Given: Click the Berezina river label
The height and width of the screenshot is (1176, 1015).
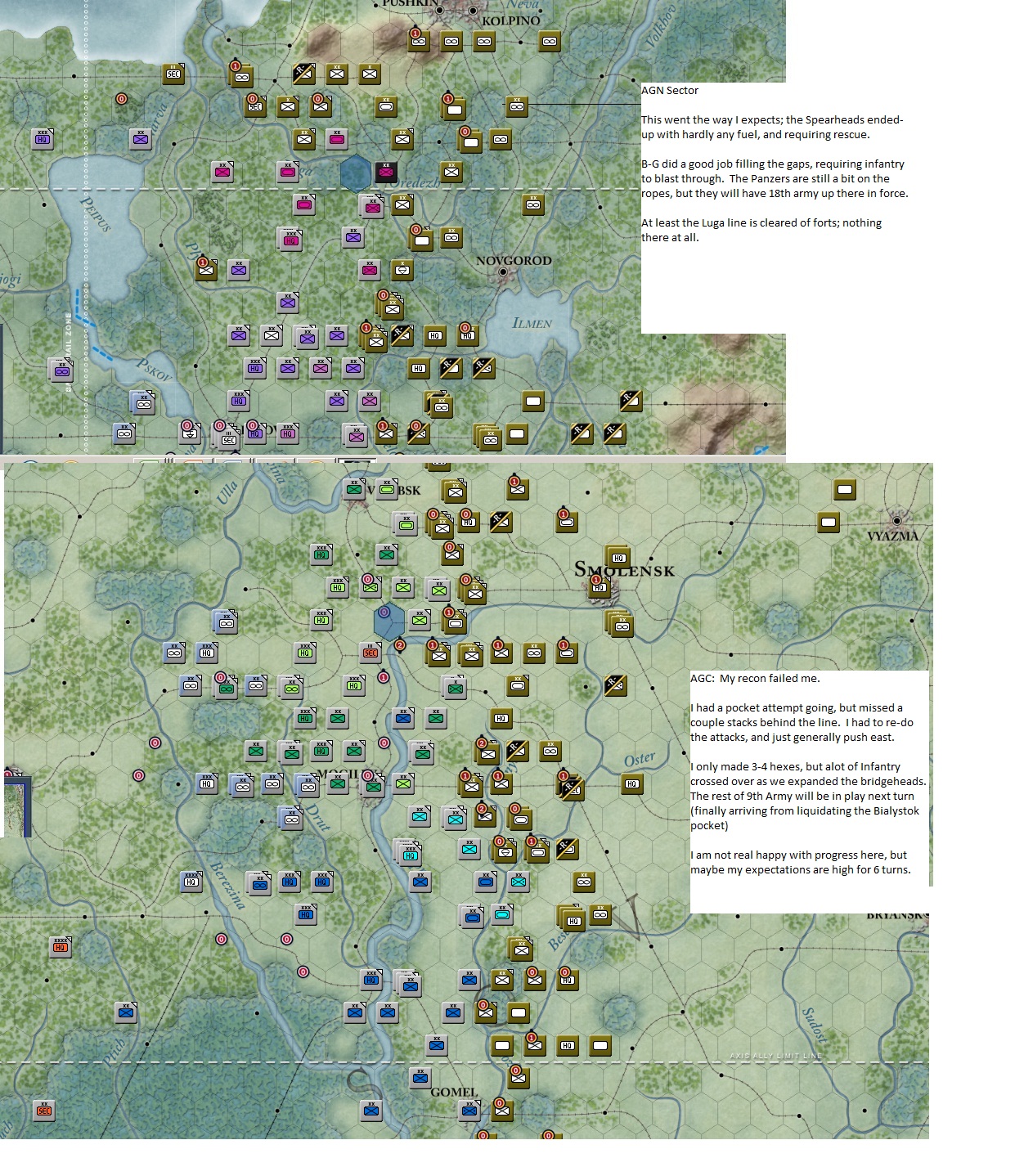Looking at the screenshot, I should (x=227, y=885).
